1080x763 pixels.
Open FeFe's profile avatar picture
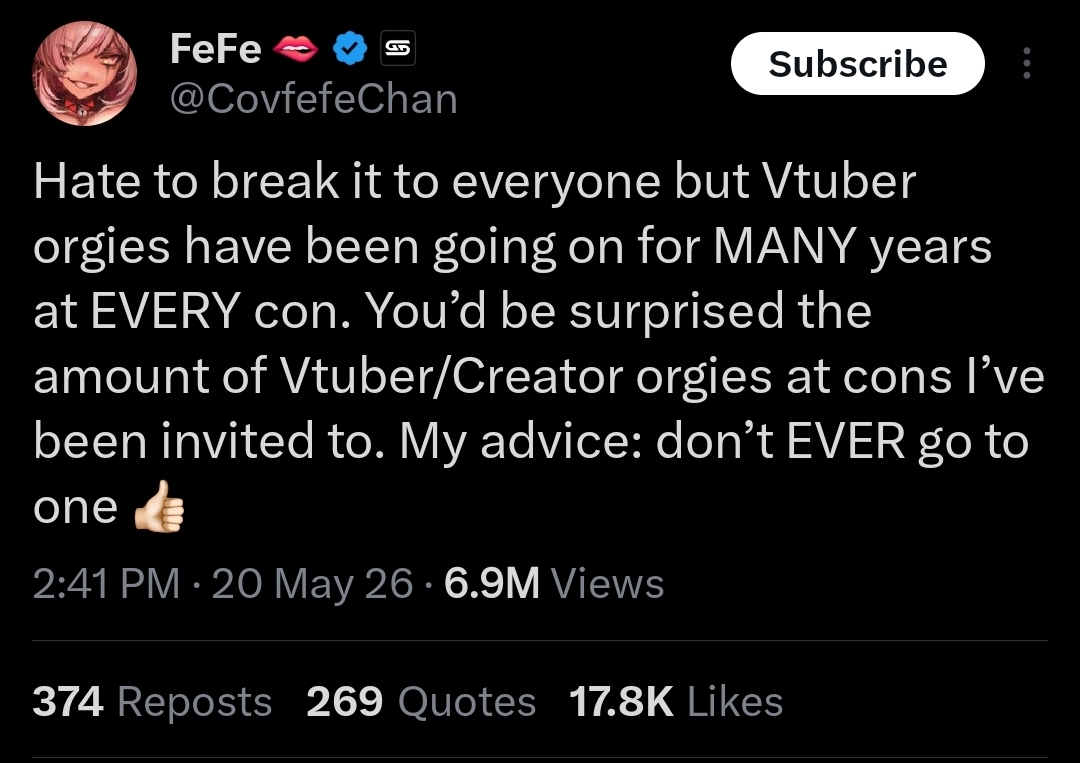tap(84, 73)
